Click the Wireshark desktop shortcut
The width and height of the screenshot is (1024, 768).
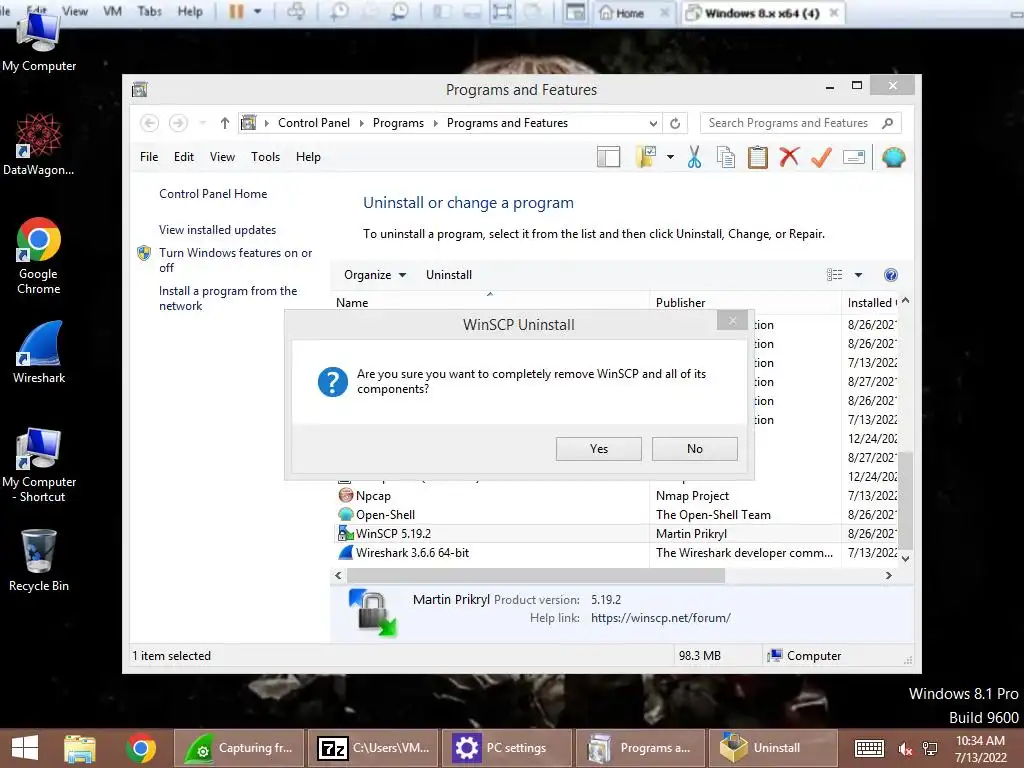(39, 352)
